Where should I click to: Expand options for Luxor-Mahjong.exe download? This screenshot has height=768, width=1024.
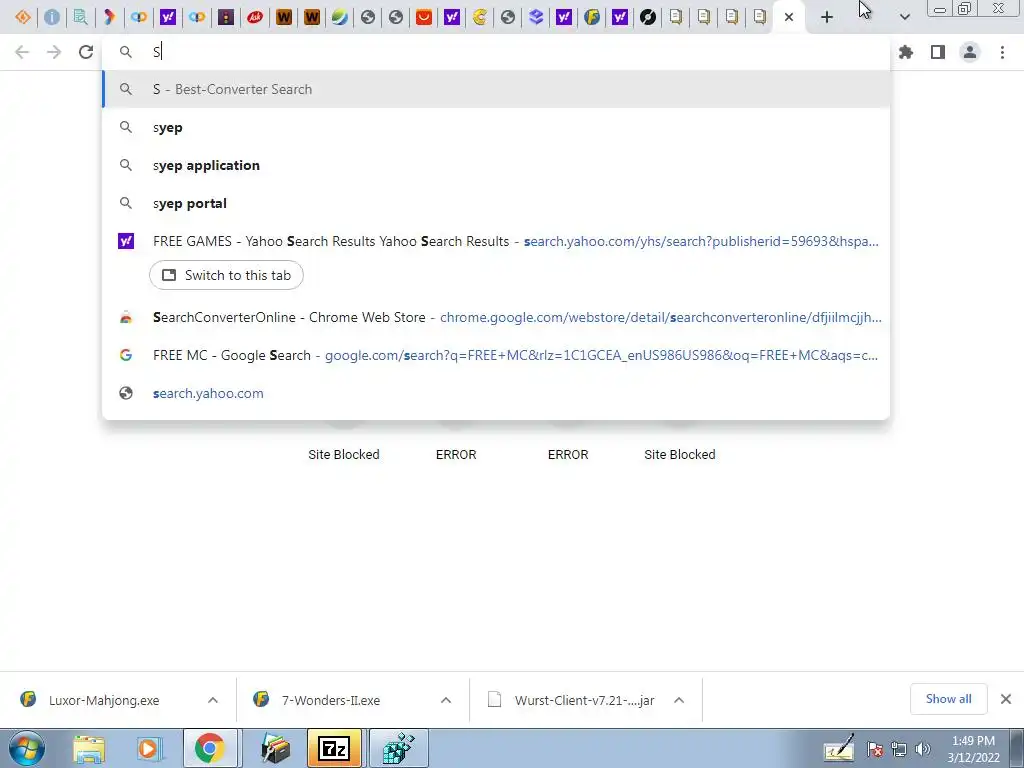[213, 700]
